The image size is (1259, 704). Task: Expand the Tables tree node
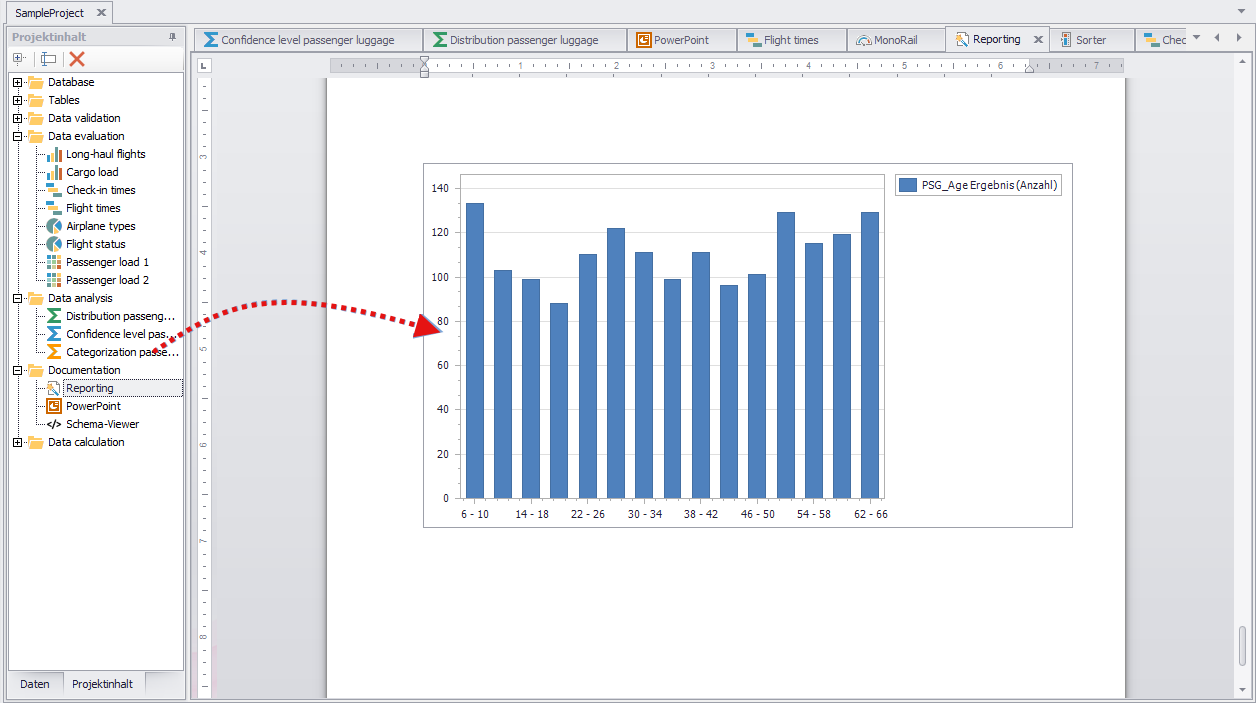coord(17,100)
